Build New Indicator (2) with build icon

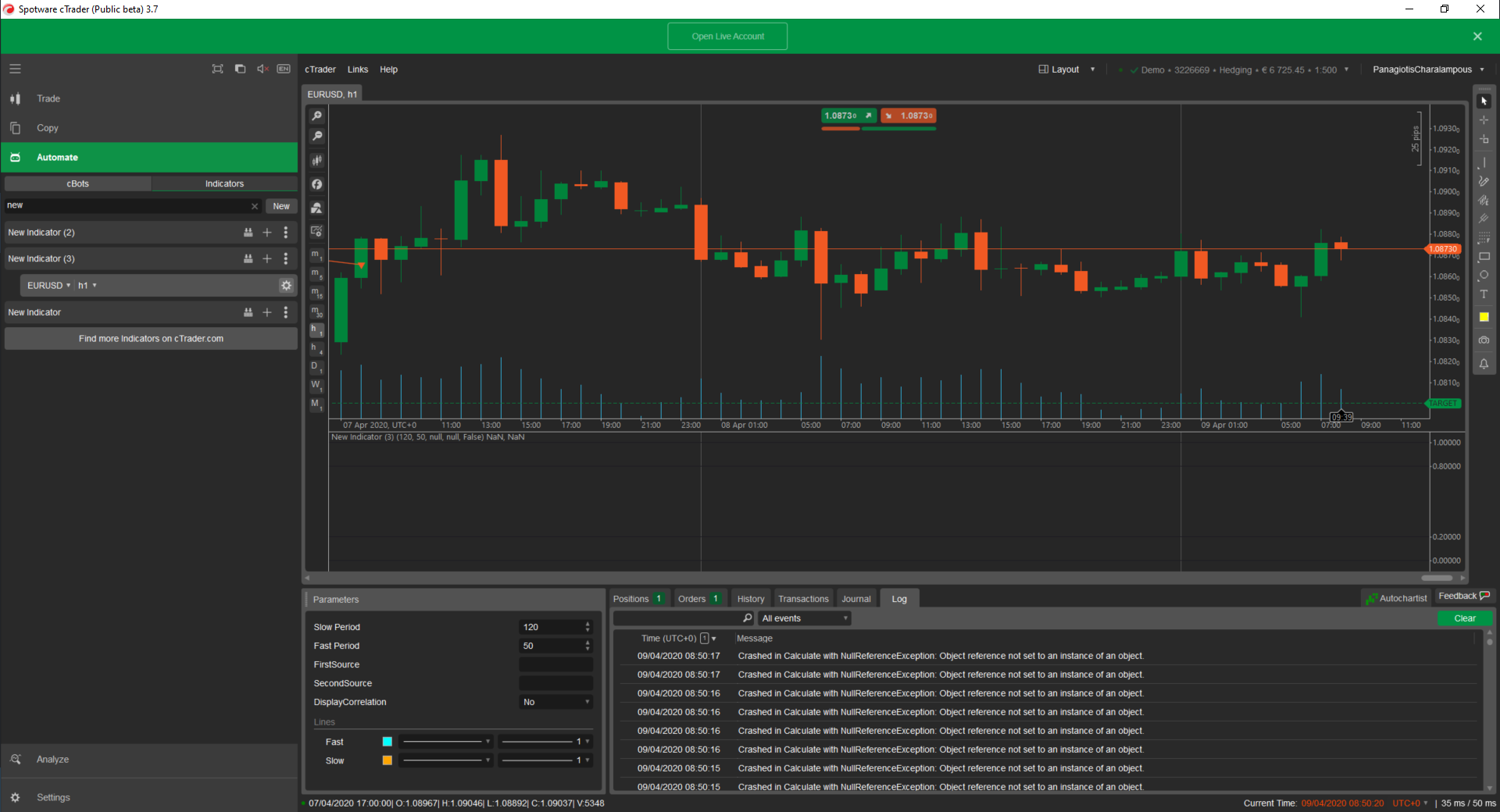(248, 233)
